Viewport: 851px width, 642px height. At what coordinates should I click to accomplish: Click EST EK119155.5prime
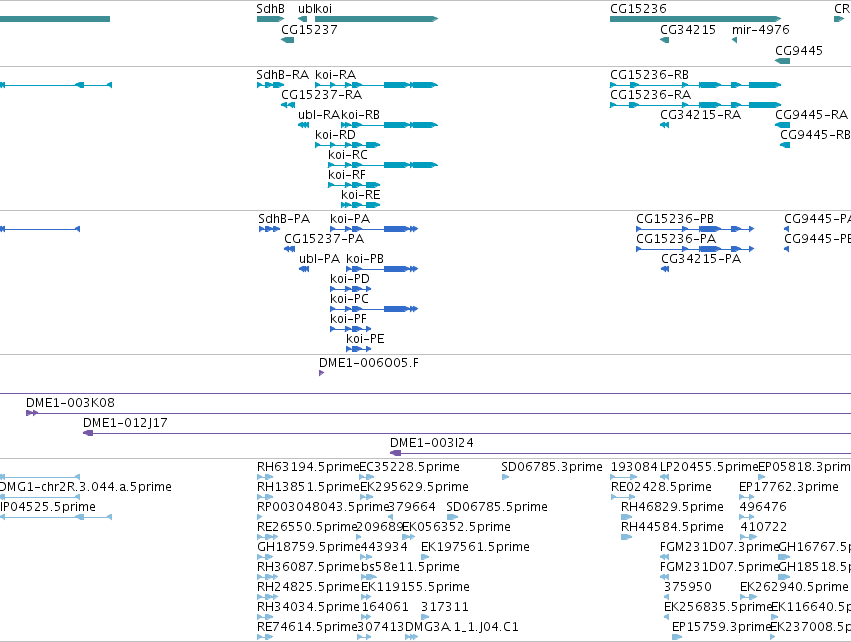coord(366,597)
